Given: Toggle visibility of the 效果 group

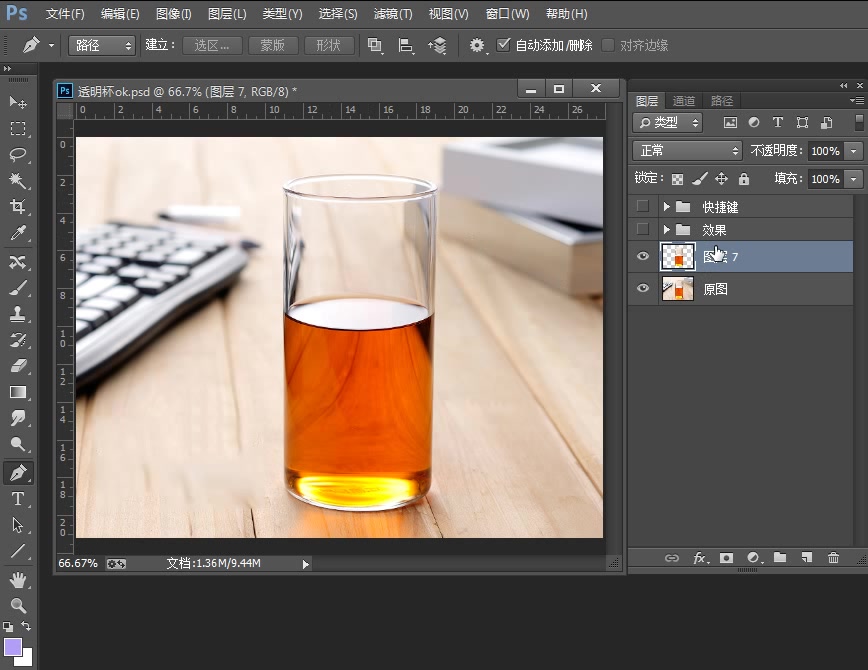Looking at the screenshot, I should 643,230.
